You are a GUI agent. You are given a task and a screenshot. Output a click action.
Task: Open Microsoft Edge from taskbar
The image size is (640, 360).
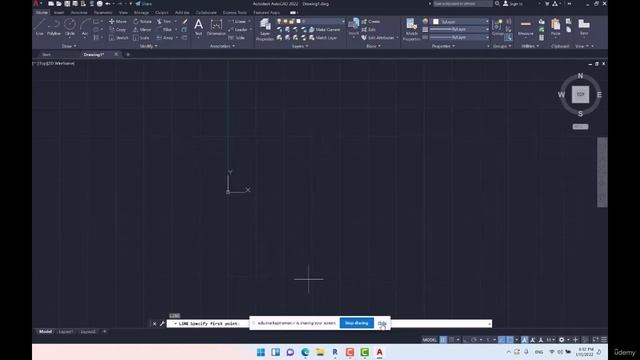coord(305,352)
